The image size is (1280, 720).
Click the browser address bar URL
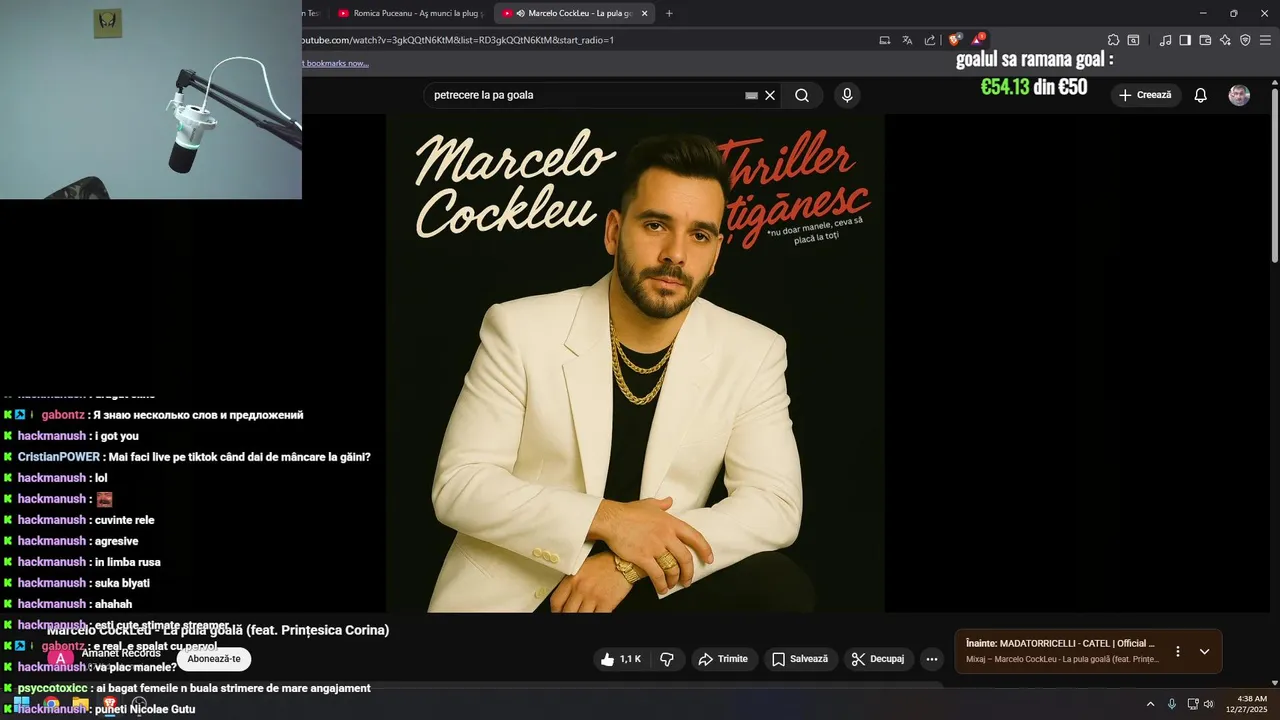458,40
